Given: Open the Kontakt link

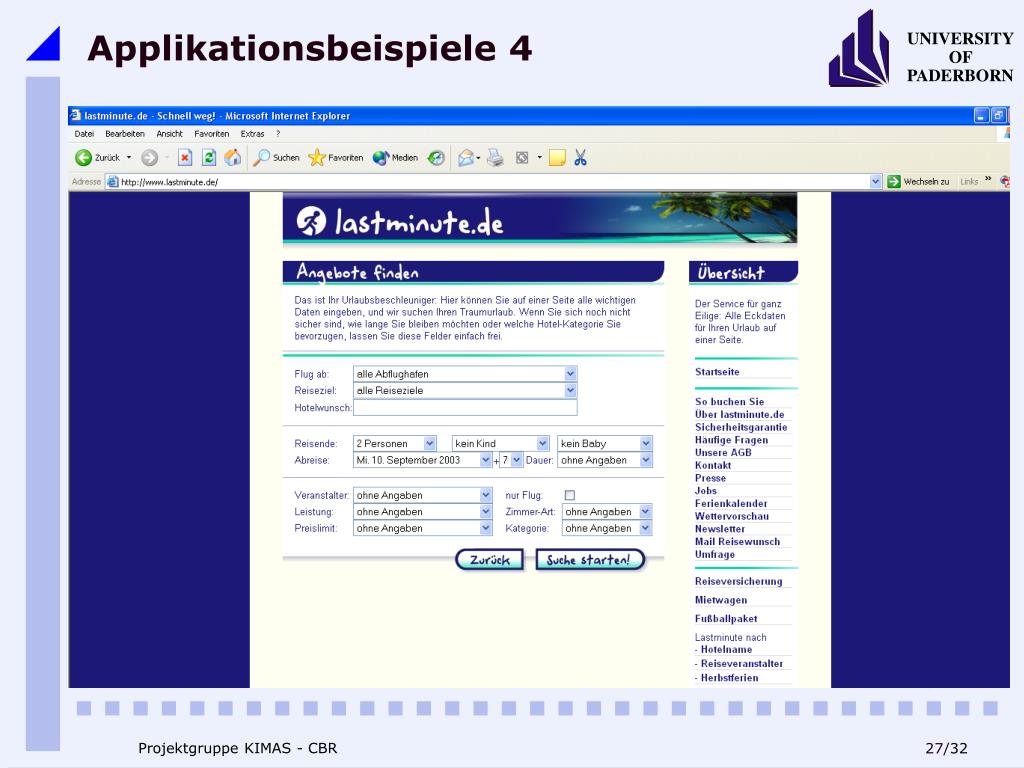Looking at the screenshot, I should (712, 465).
